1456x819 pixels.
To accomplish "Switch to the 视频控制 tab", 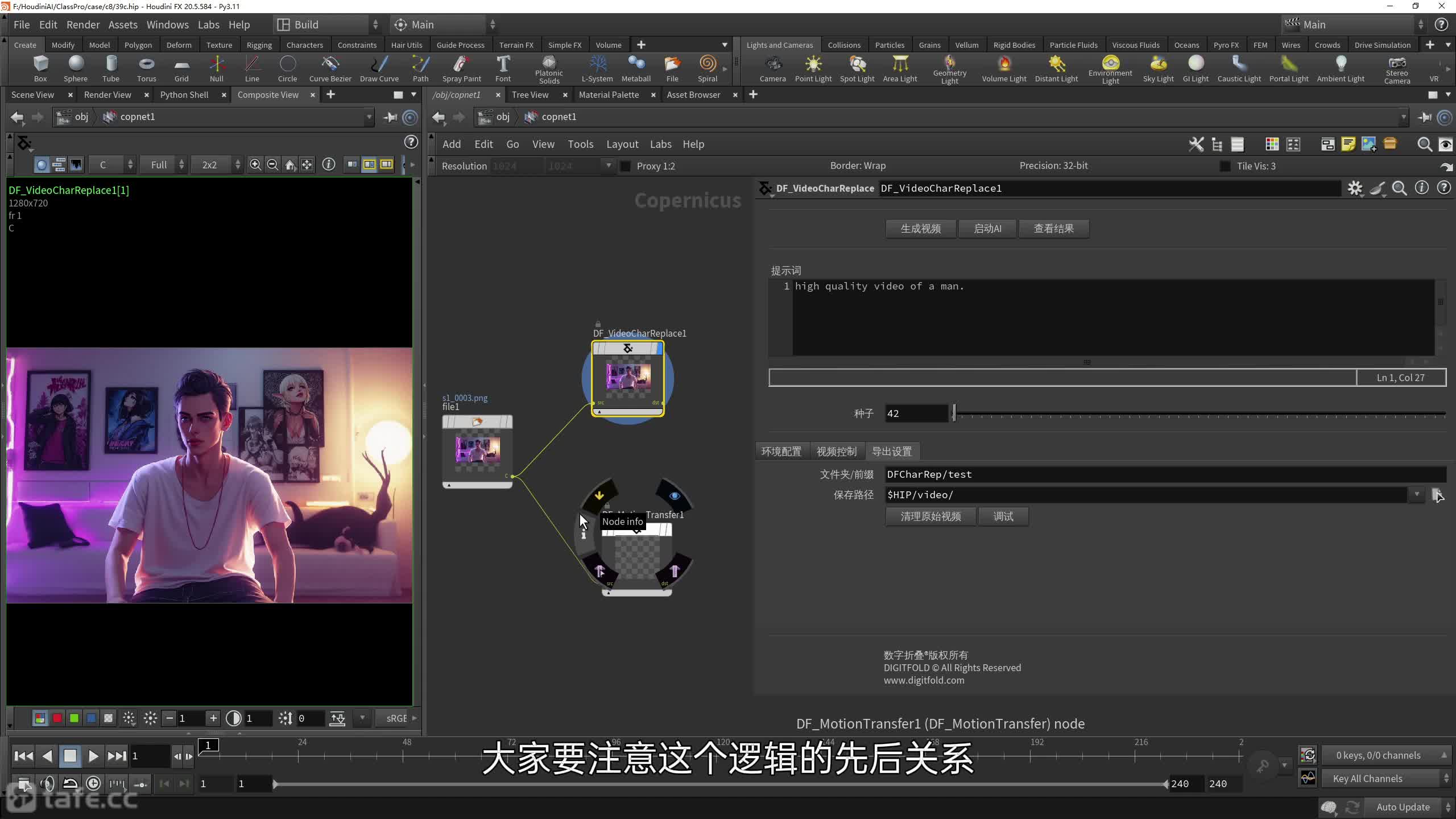I will point(836,451).
